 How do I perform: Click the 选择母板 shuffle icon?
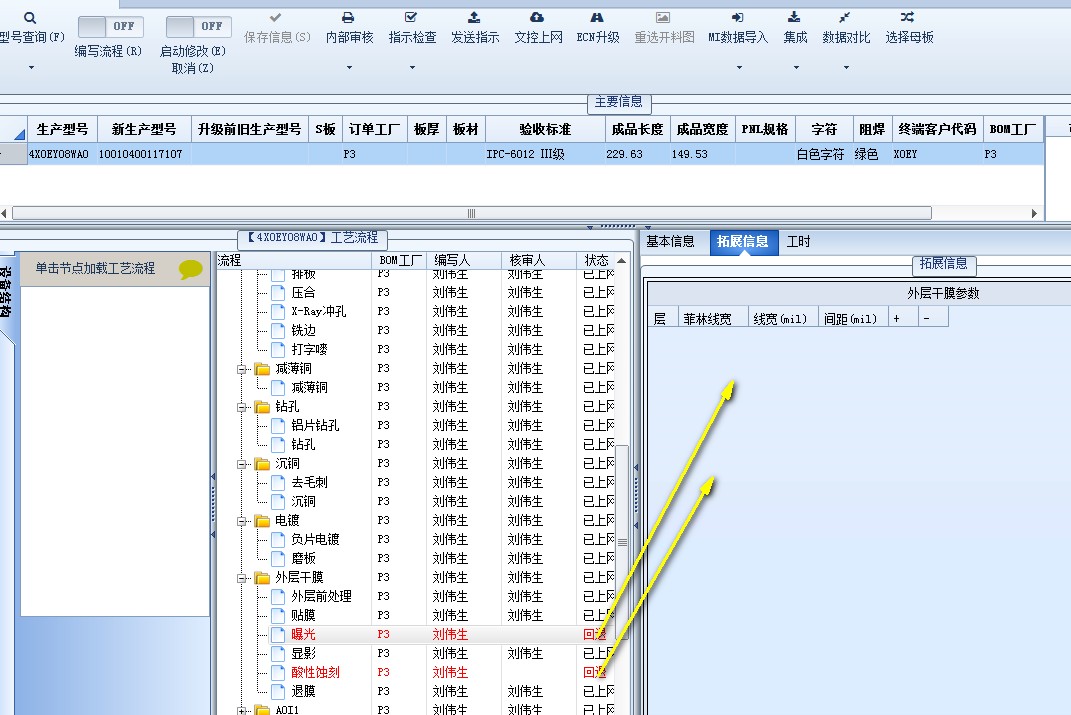pyautogui.click(x=907, y=18)
